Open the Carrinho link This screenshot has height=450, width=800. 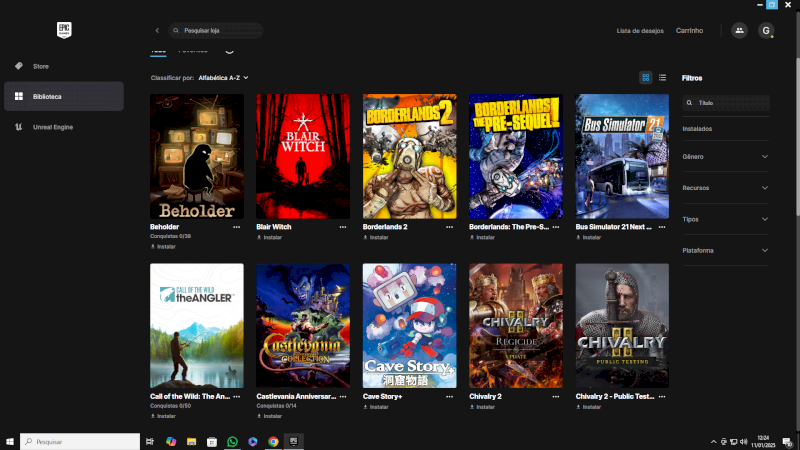click(689, 31)
